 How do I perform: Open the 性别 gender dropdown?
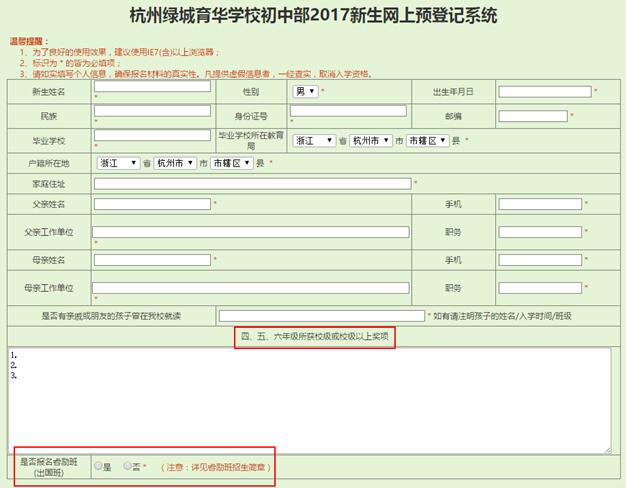click(x=305, y=91)
